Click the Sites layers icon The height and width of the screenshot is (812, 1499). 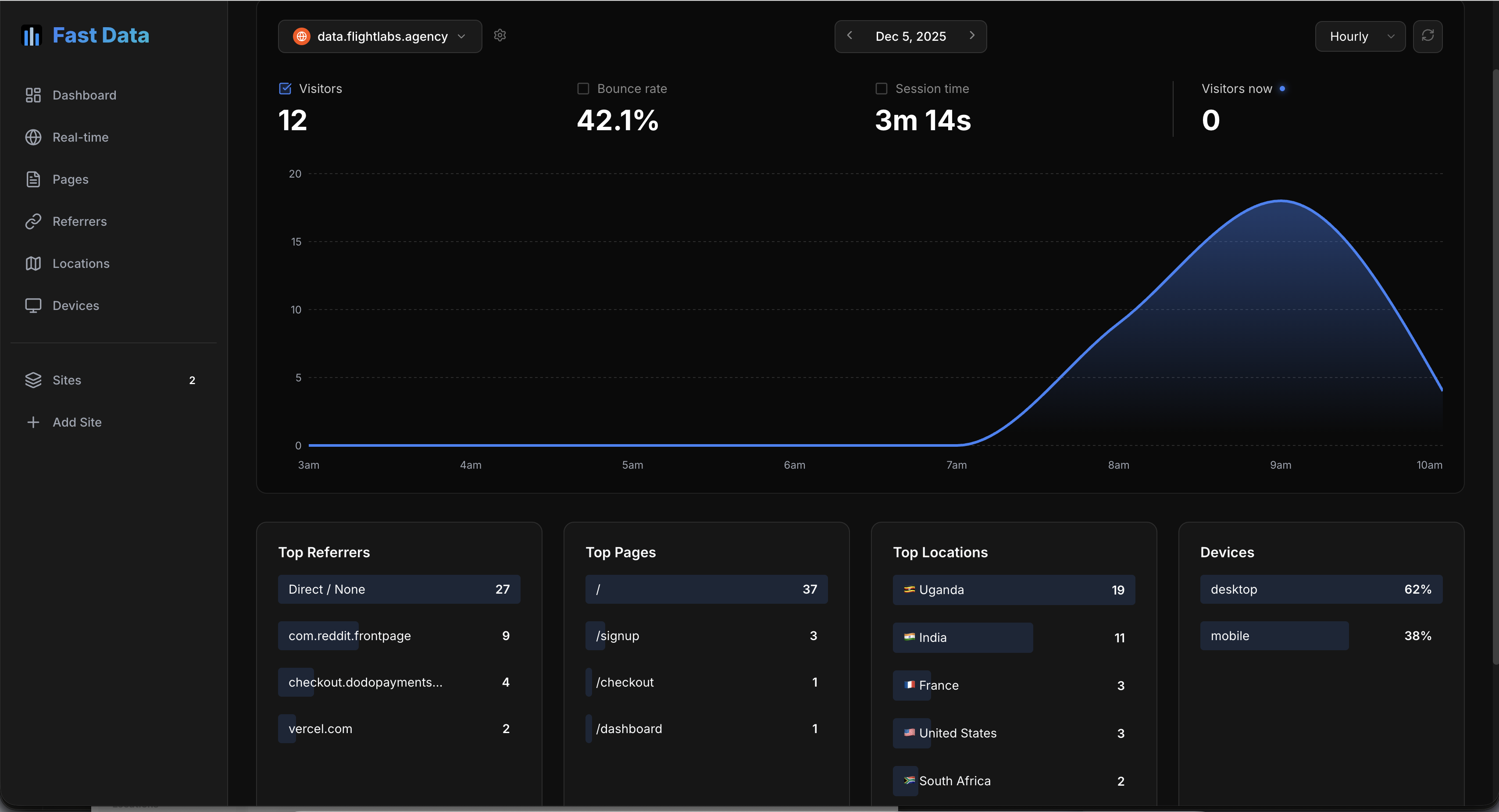click(x=34, y=380)
